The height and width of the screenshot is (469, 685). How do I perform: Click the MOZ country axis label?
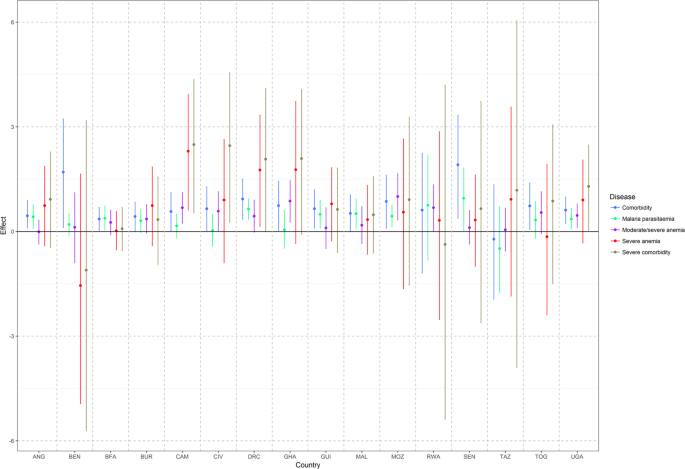398,457
